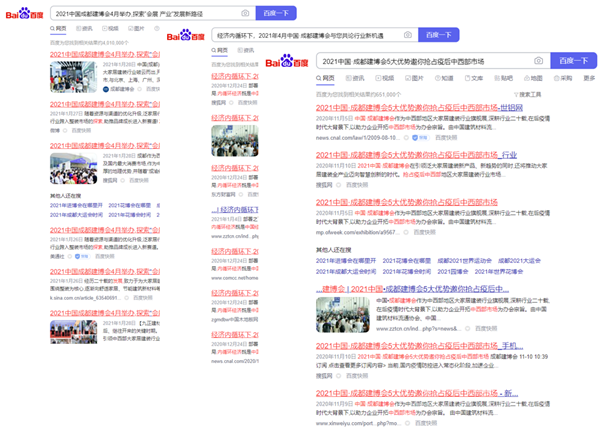Focus the search field containing 5大优势邀你抢占疫后中西部市场
This screenshot has height=430, width=600.
click(x=433, y=61)
